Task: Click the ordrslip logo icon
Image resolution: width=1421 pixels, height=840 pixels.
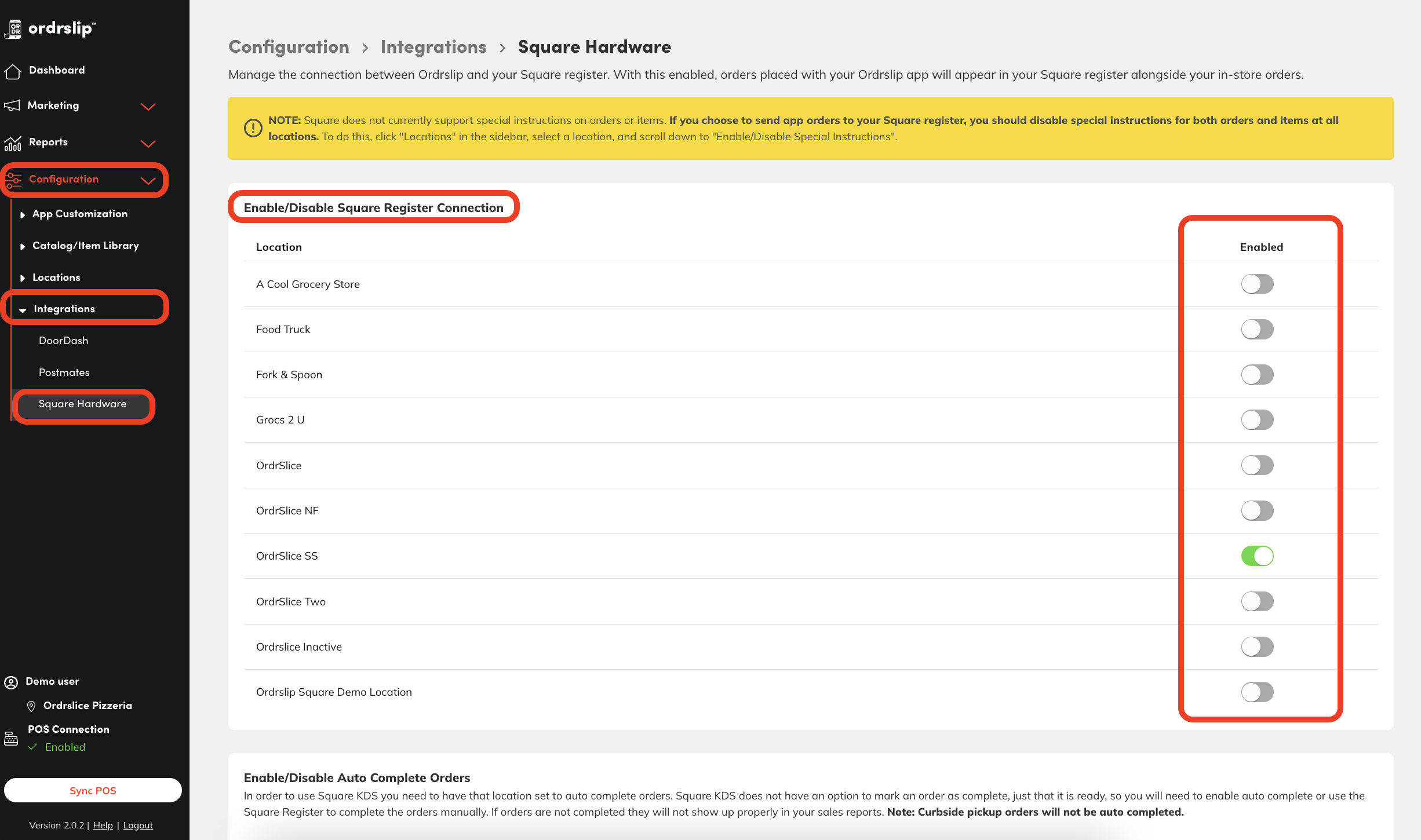Action: [14, 29]
